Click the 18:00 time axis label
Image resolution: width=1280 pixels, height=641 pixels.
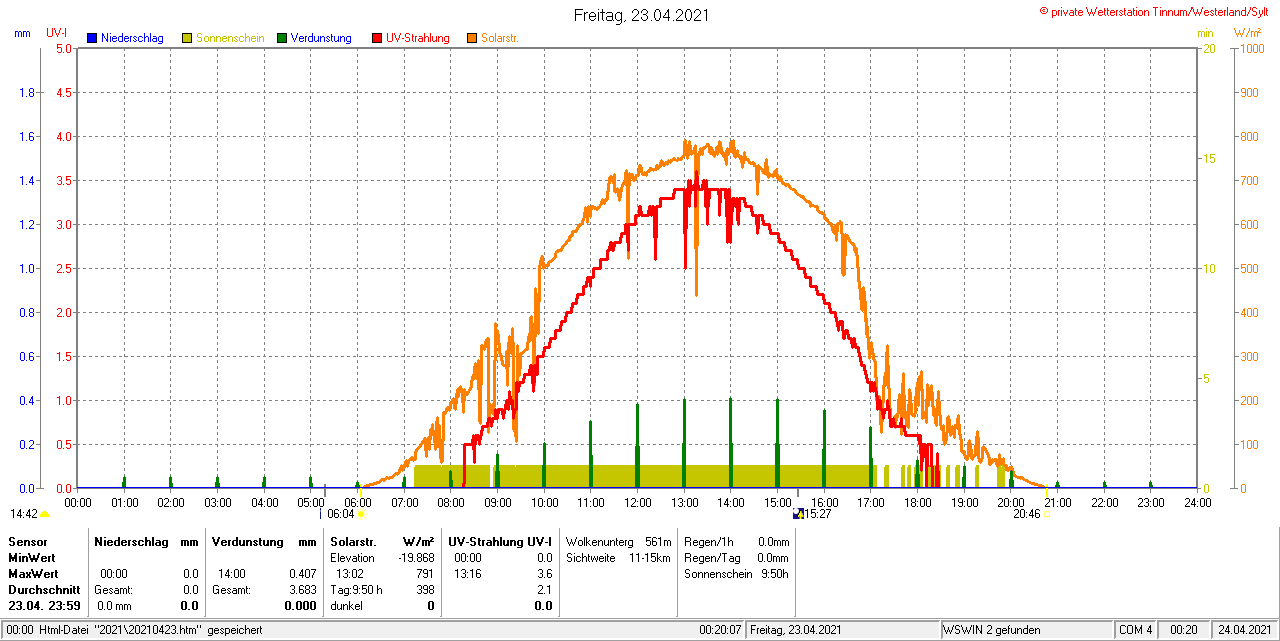tap(917, 502)
